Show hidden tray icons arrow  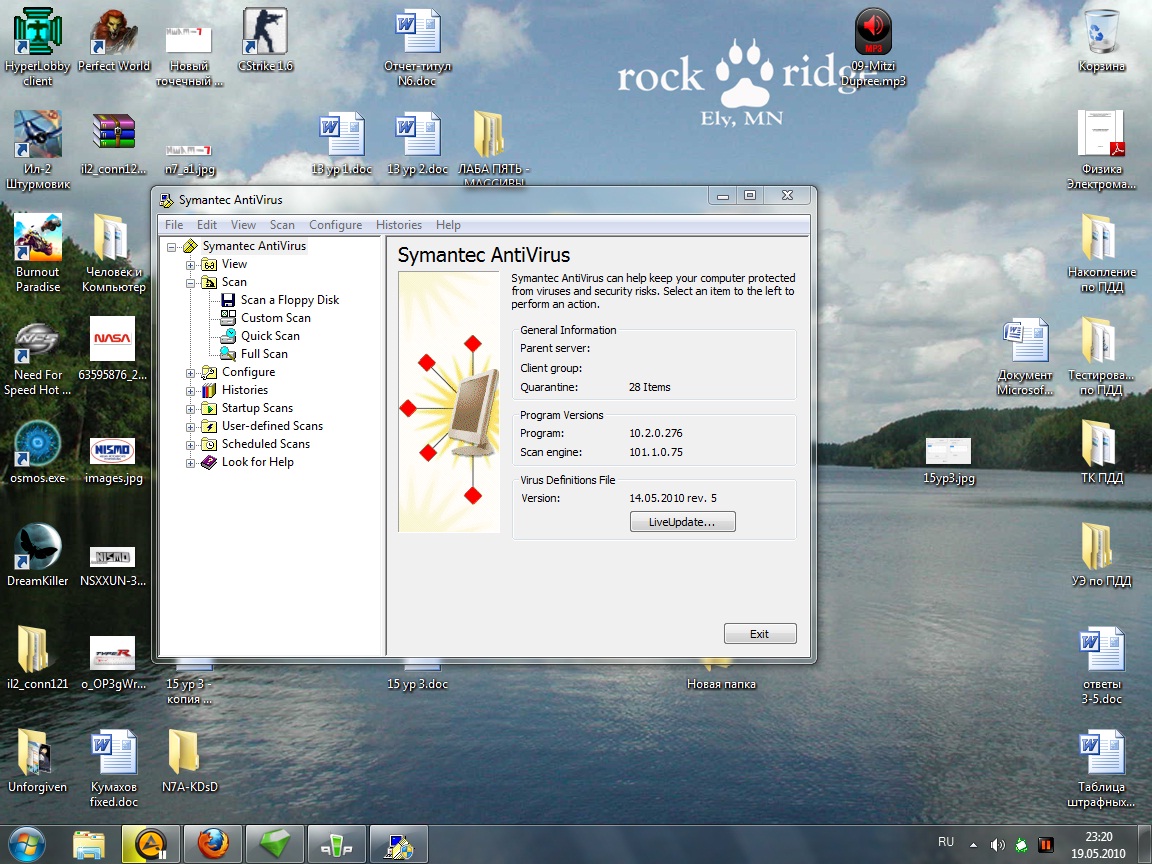[x=973, y=845]
